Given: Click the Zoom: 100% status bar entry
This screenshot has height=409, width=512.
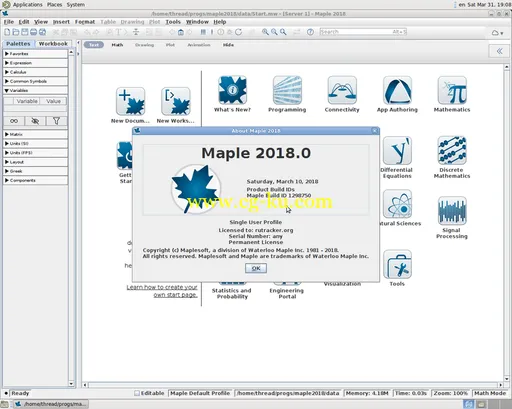Looking at the screenshot, I should (x=451, y=393).
